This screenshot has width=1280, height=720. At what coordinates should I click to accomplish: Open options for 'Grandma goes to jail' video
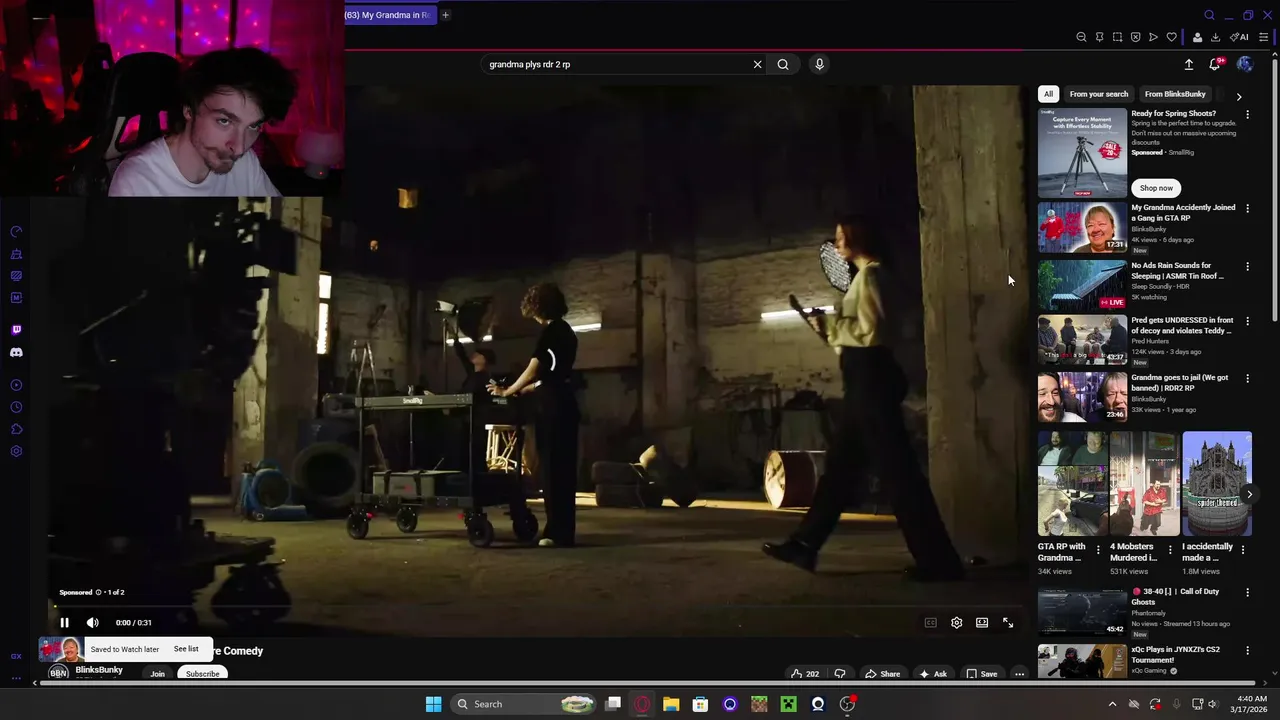[1247, 379]
